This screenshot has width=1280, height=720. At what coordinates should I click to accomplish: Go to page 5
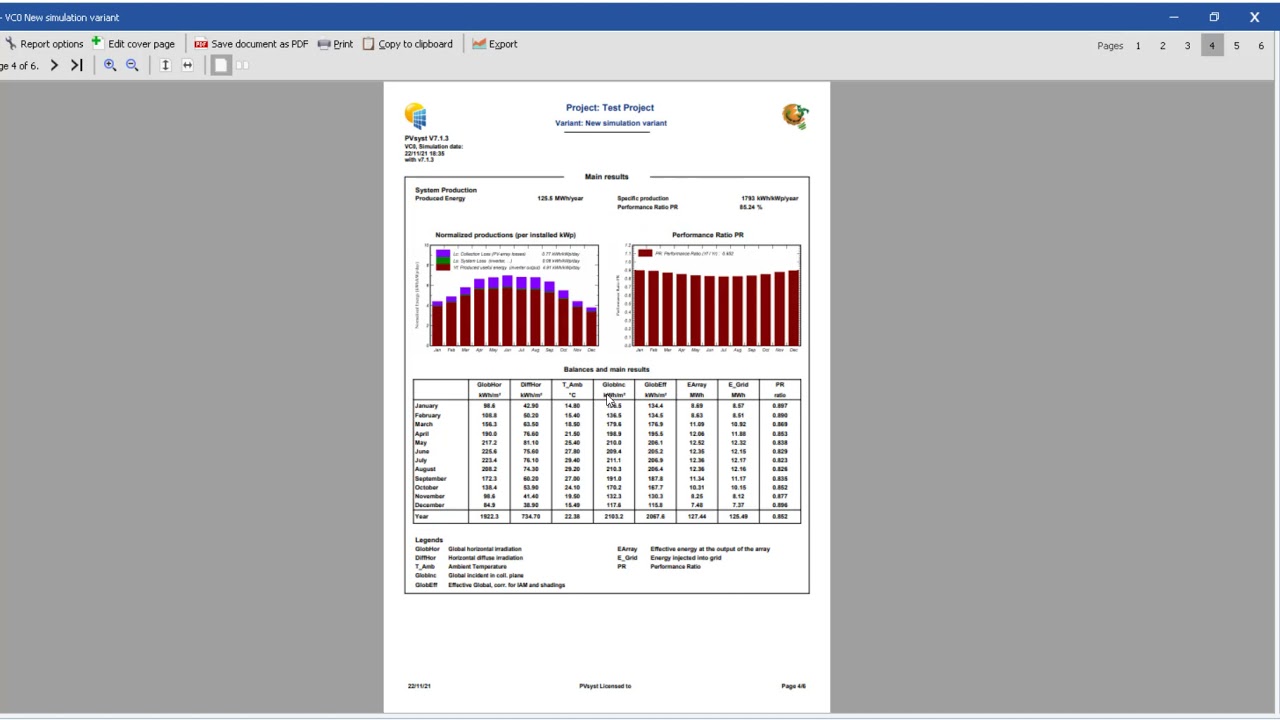[x=1237, y=46]
